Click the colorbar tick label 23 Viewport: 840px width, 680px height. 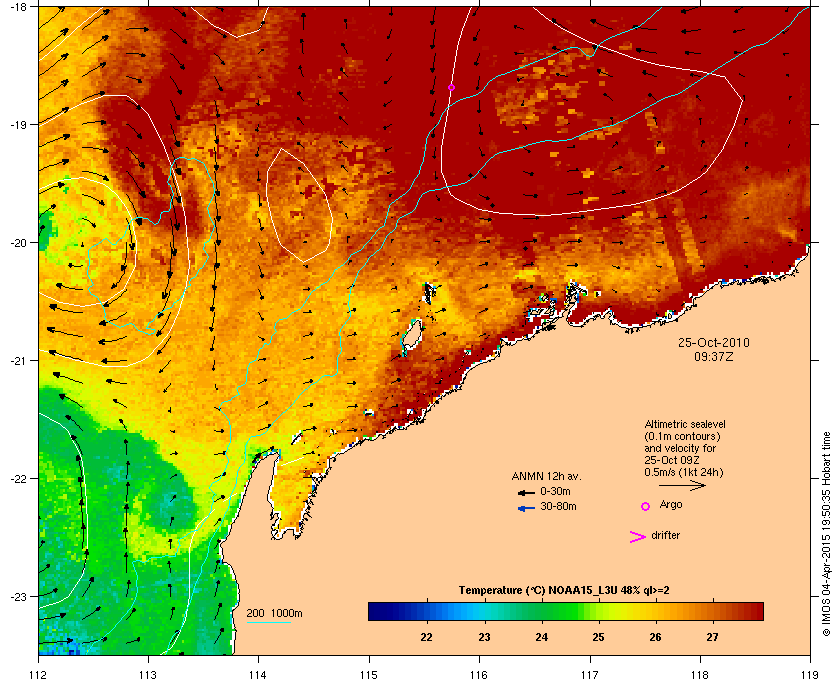point(484,637)
